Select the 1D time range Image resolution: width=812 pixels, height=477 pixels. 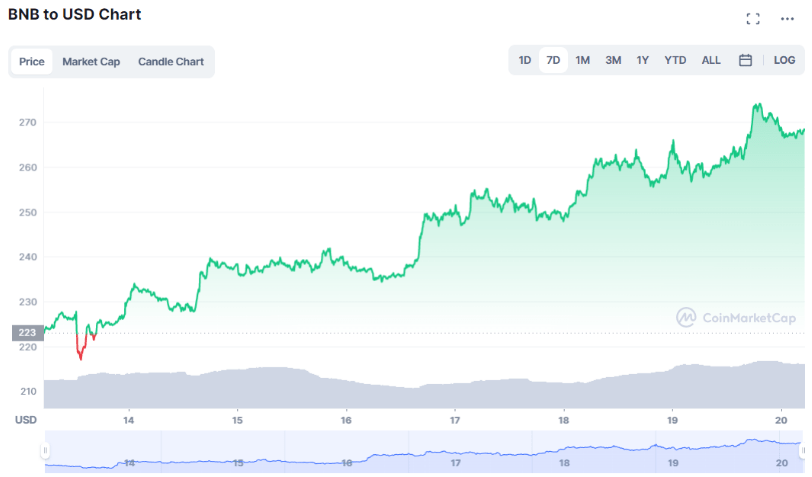click(x=525, y=61)
